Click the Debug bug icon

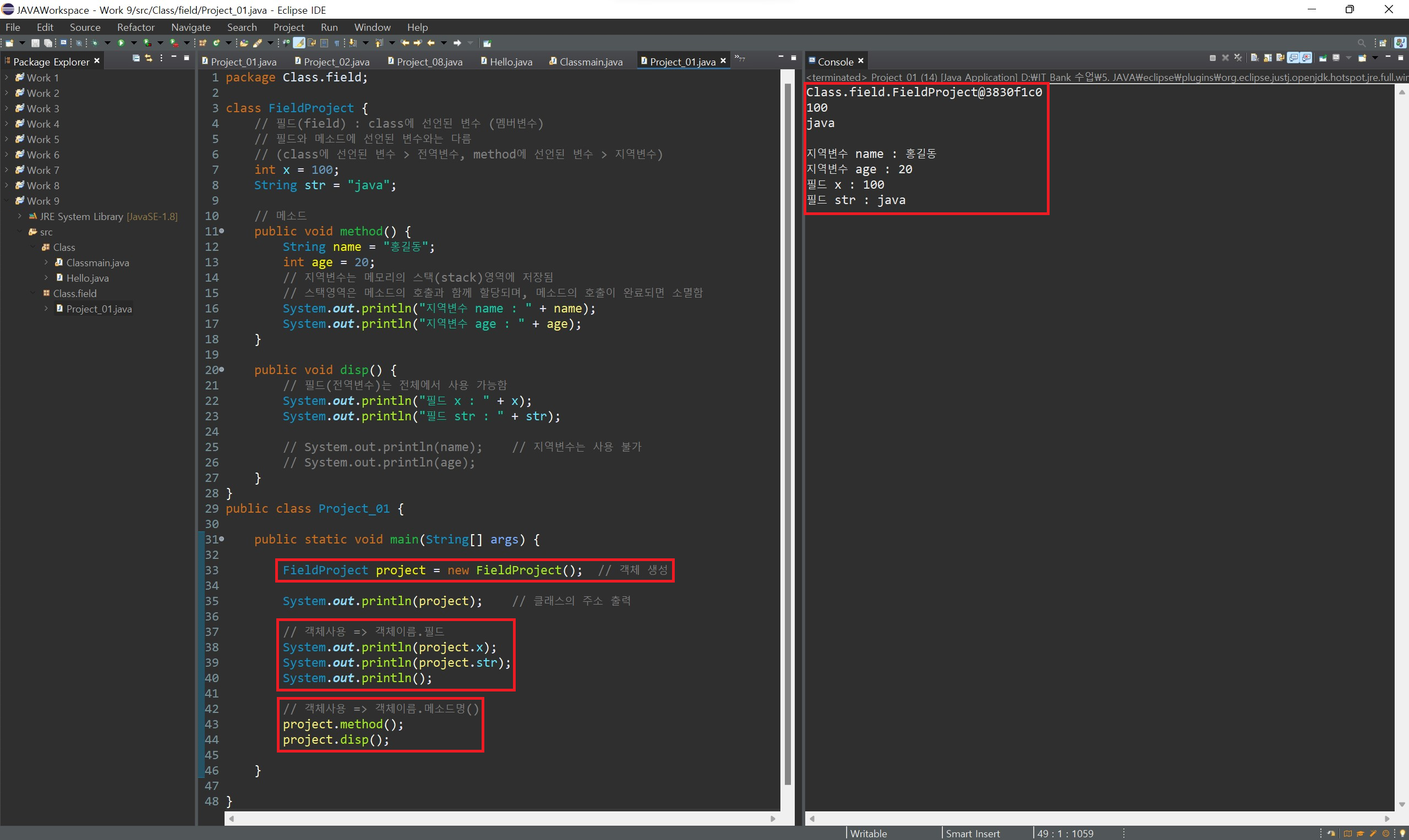[x=95, y=43]
